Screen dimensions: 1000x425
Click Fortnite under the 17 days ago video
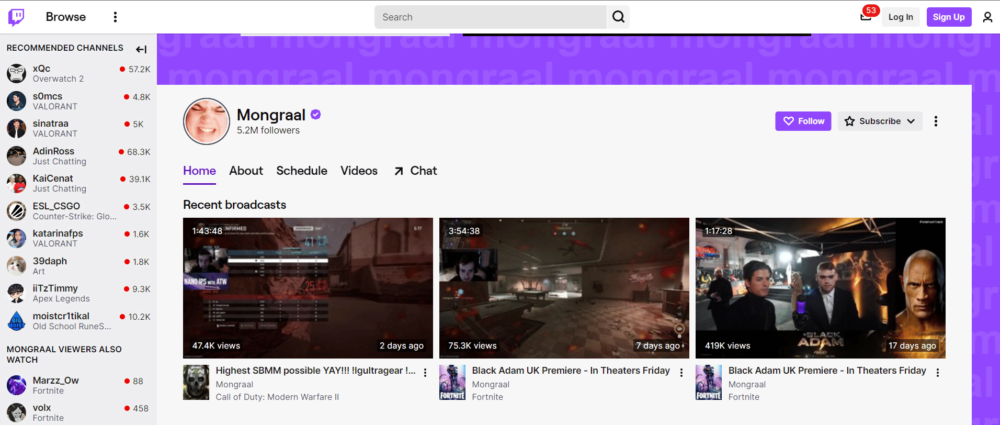744,397
